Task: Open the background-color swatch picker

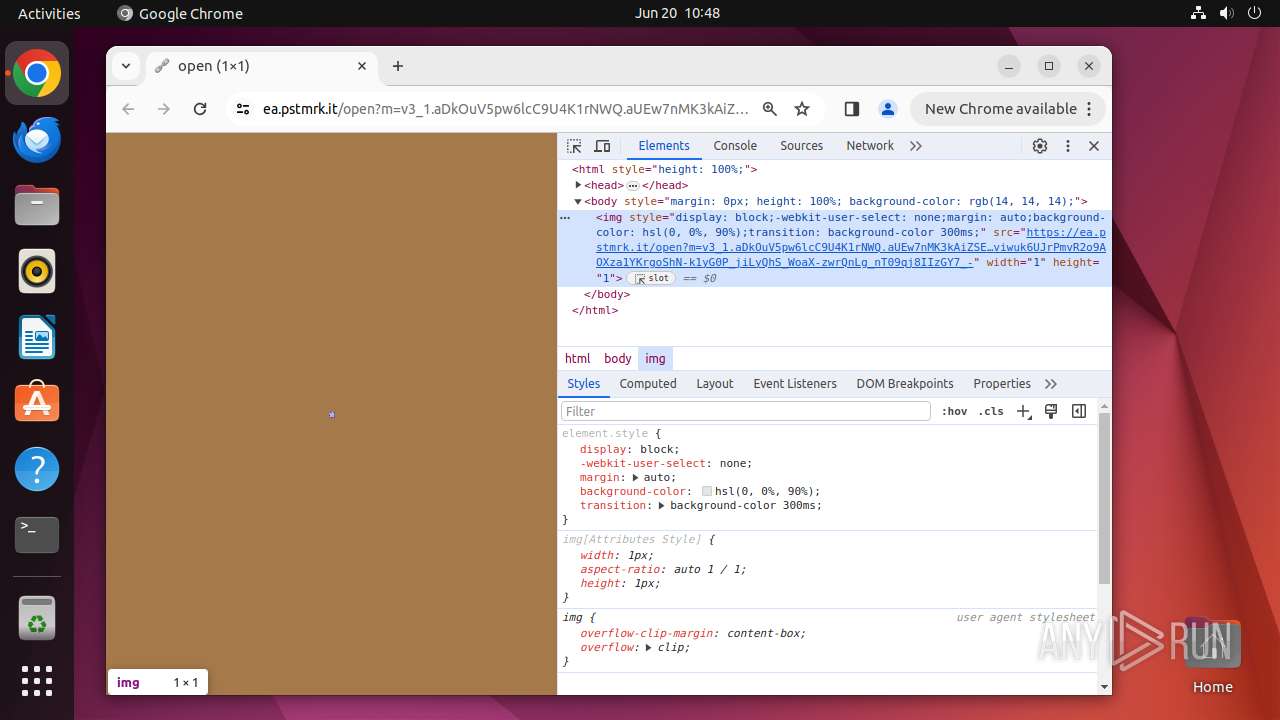Action: (x=707, y=492)
